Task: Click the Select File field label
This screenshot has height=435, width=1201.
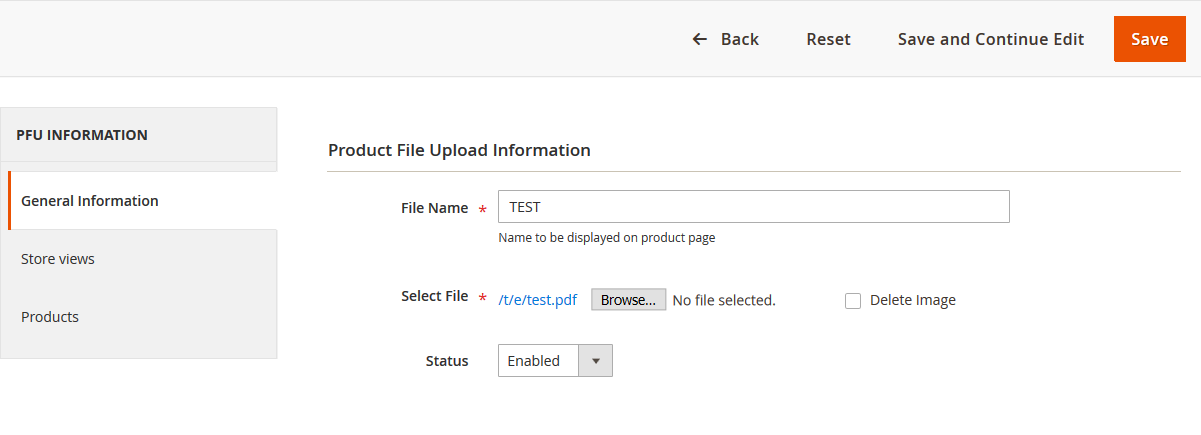Action: (434, 296)
